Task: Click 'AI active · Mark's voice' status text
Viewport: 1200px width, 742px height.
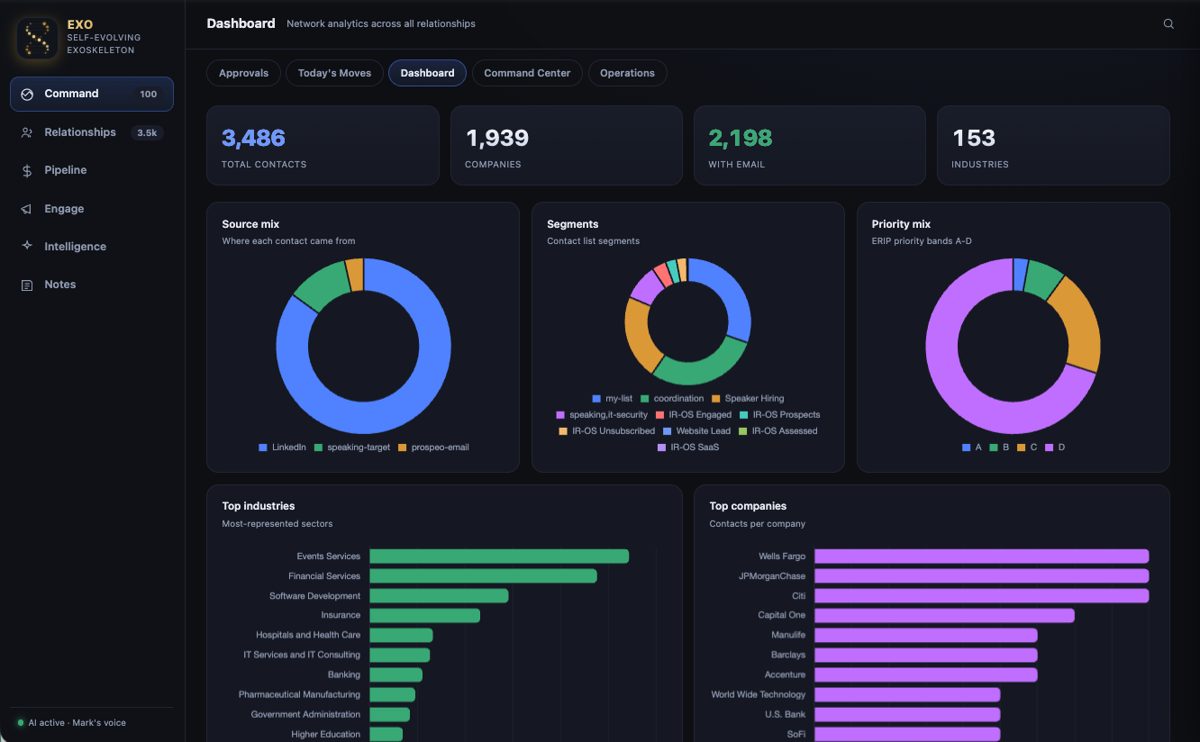Action: (x=77, y=723)
